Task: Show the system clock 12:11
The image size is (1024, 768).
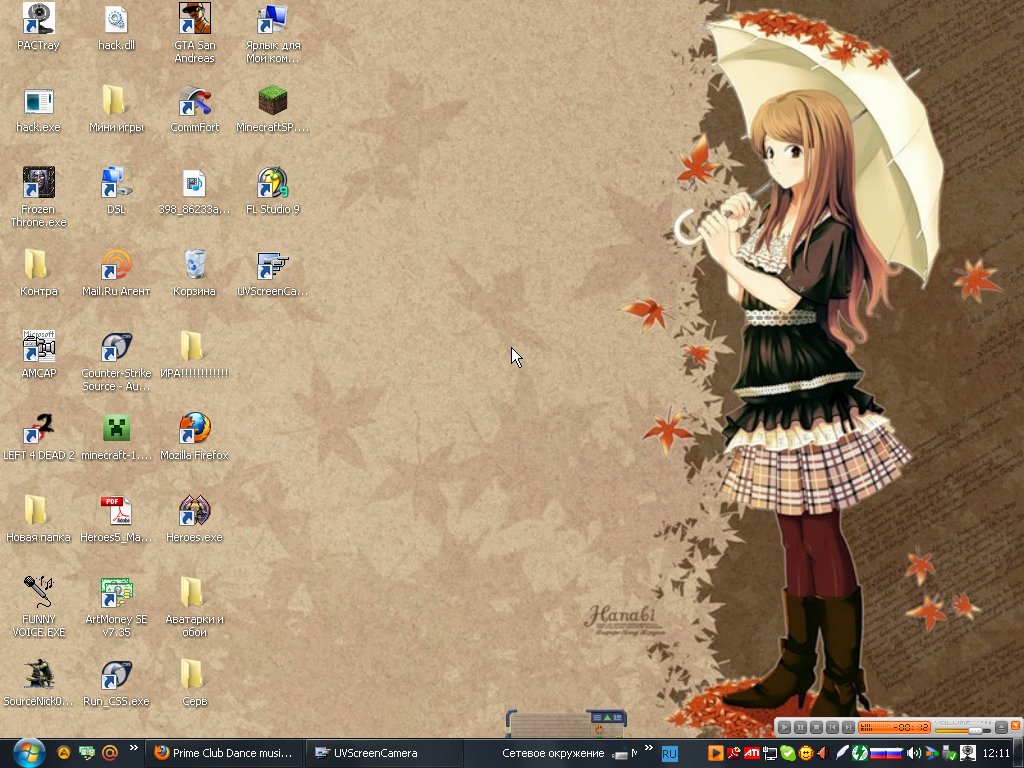Action: (x=996, y=753)
